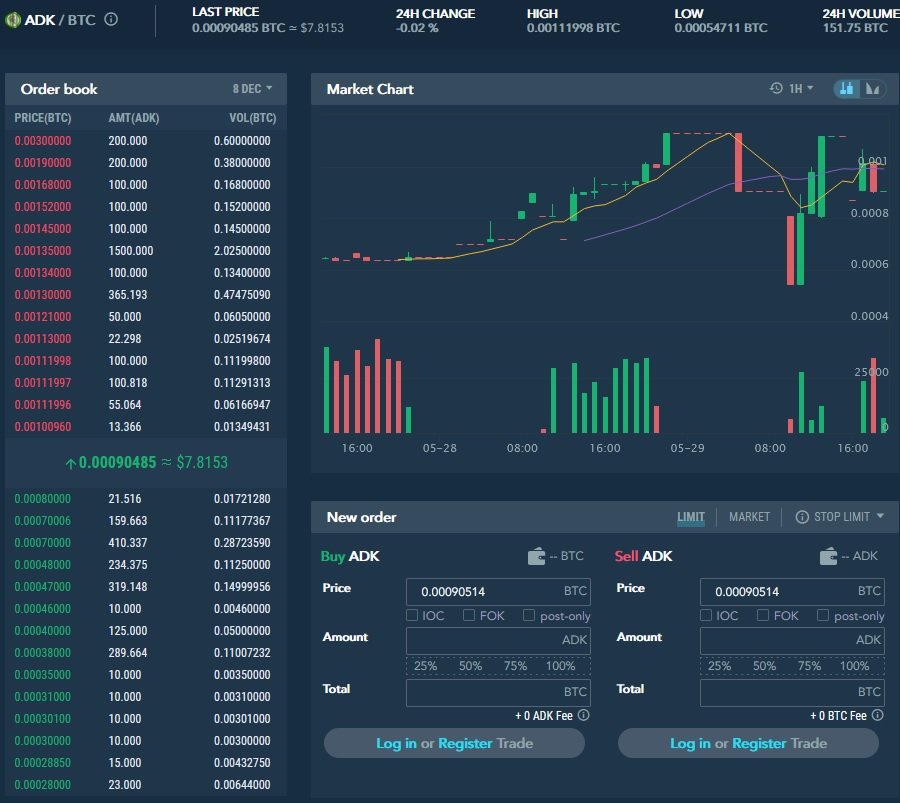
Task: Open the 8 DEC decimals dropdown
Action: 253,89
